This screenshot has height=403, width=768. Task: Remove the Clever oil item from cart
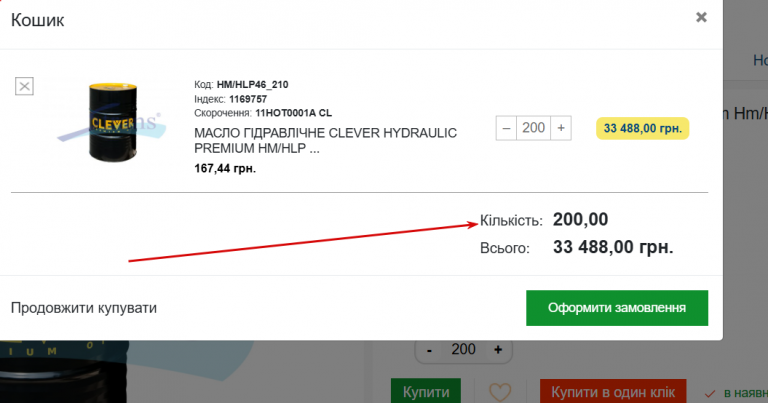(24, 86)
